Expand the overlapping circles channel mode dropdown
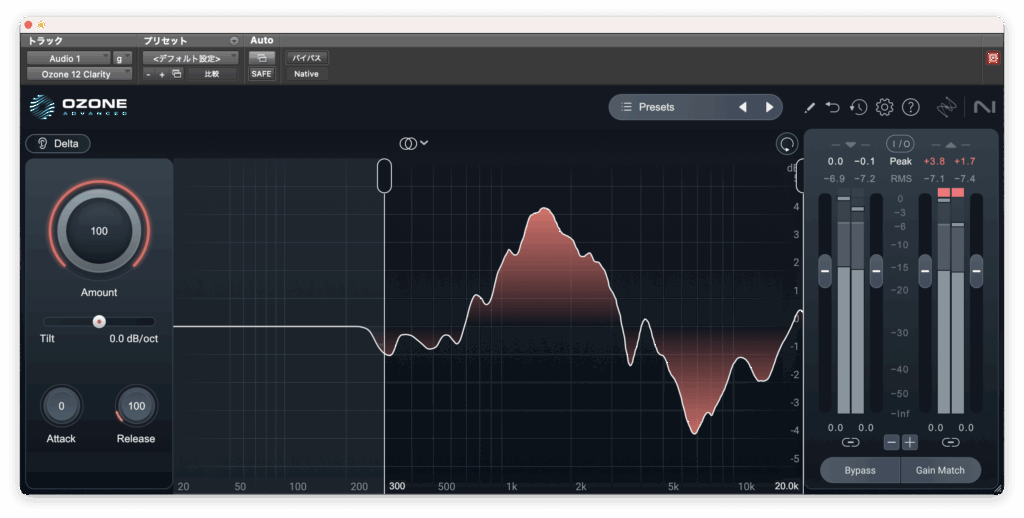Image resolution: width=1024 pixels, height=518 pixels. click(x=414, y=143)
